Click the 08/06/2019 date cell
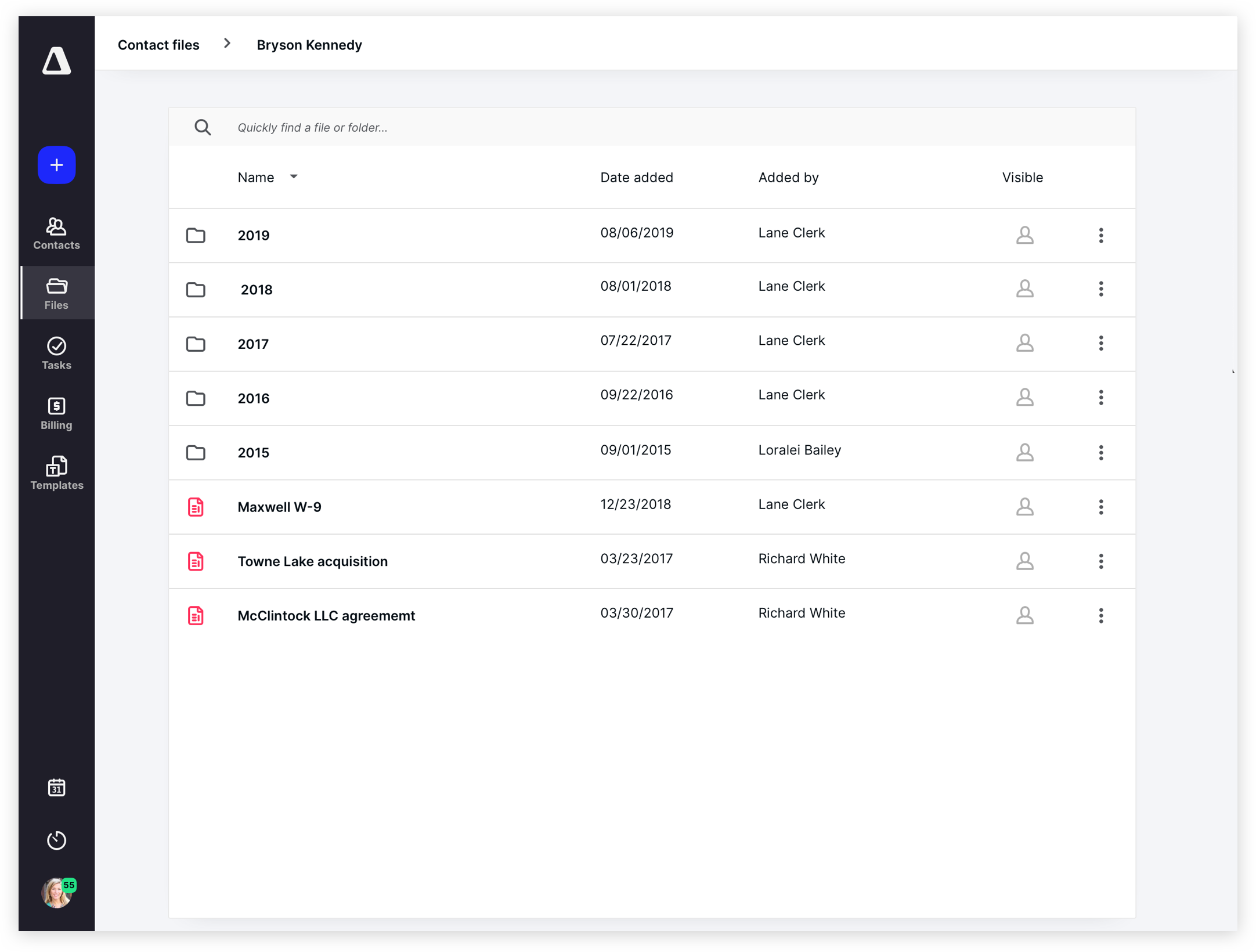Screen dimensions: 1256x952 point(637,233)
